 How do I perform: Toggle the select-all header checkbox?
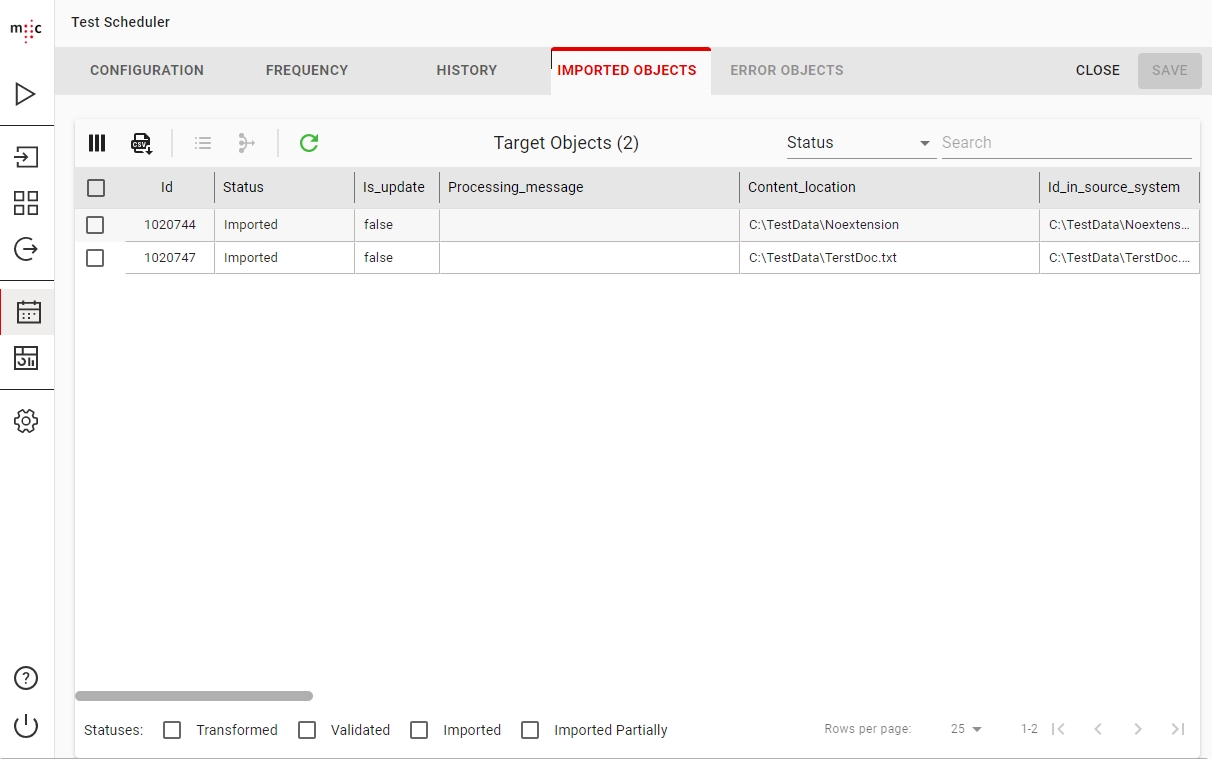click(x=96, y=188)
